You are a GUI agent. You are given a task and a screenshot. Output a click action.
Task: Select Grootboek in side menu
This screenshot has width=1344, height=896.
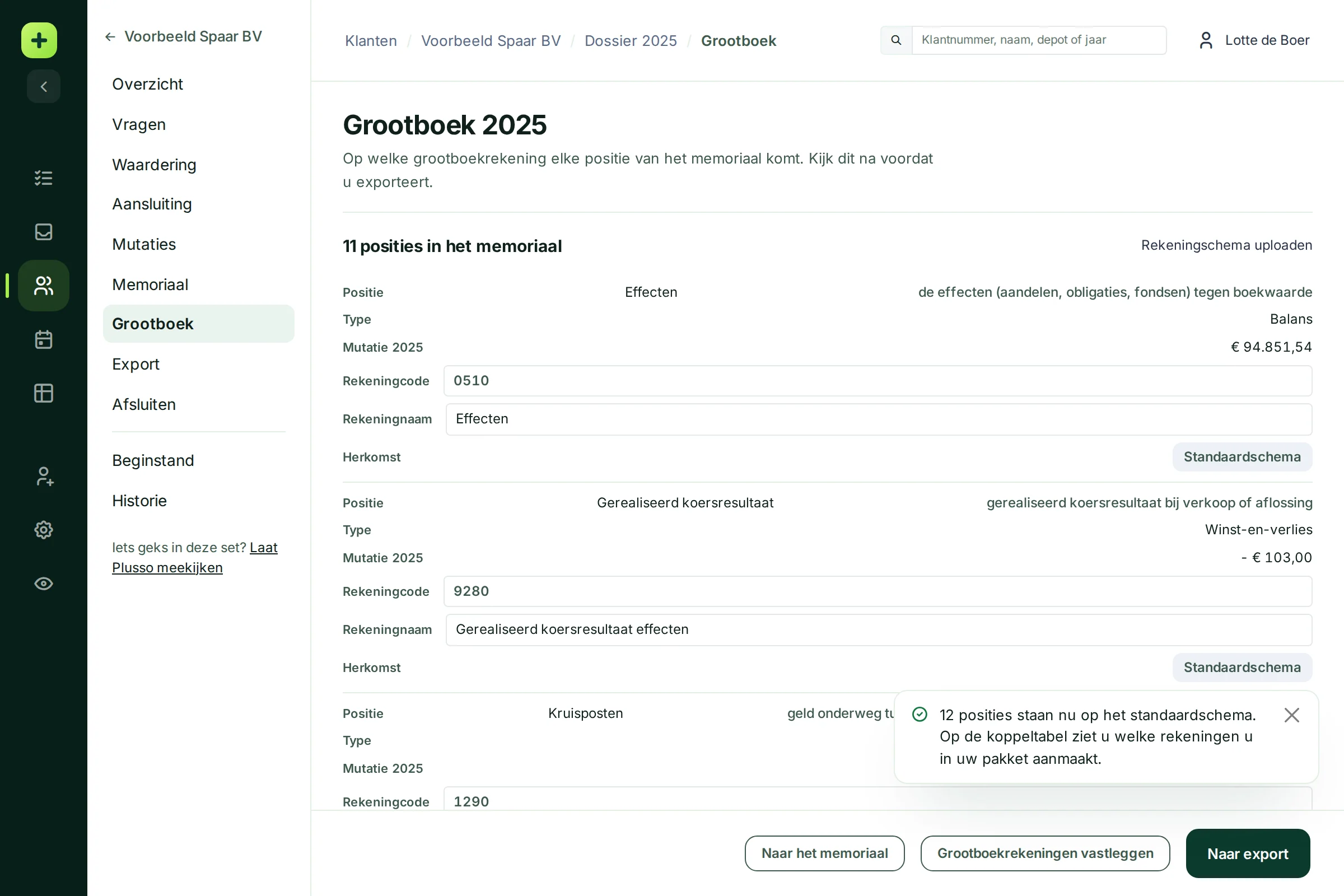[199, 324]
